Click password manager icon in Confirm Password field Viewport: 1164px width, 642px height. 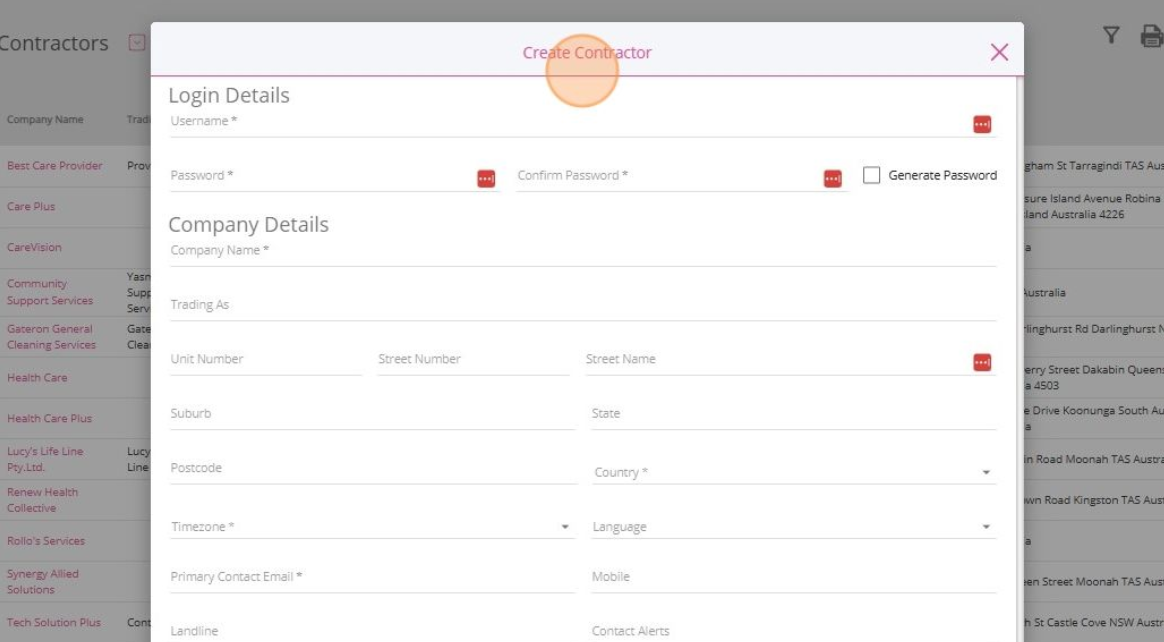click(832, 178)
